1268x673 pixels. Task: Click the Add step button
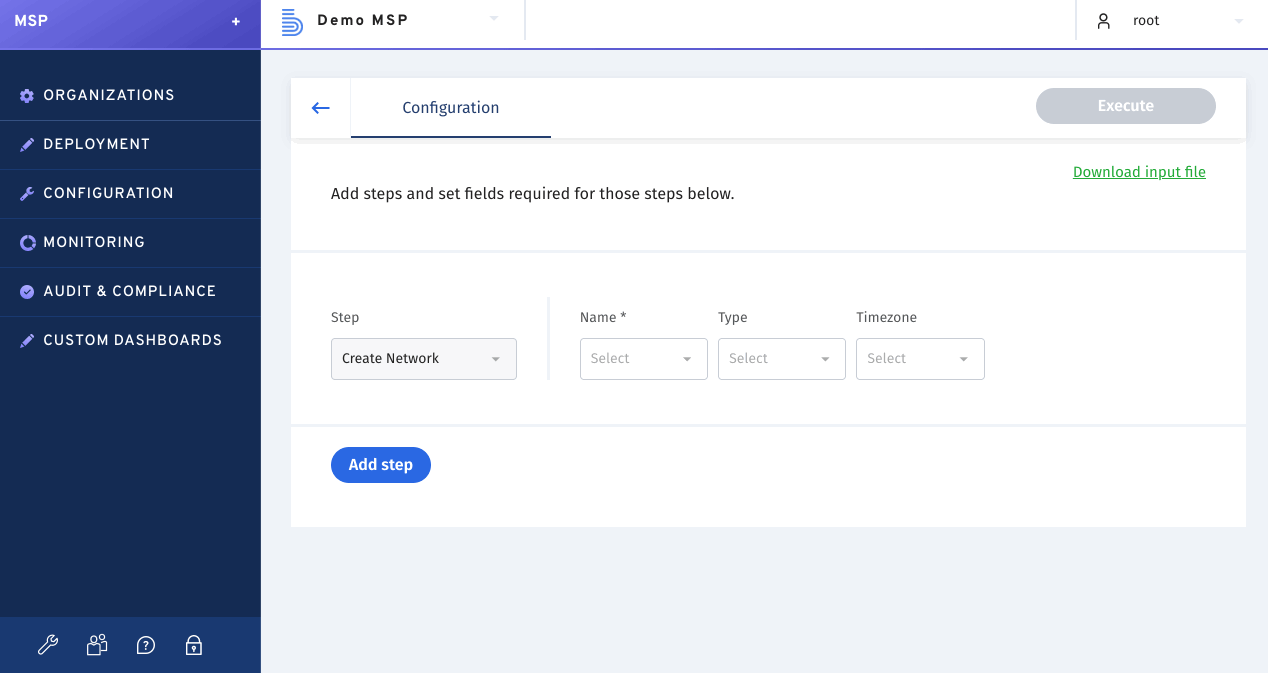tap(381, 464)
